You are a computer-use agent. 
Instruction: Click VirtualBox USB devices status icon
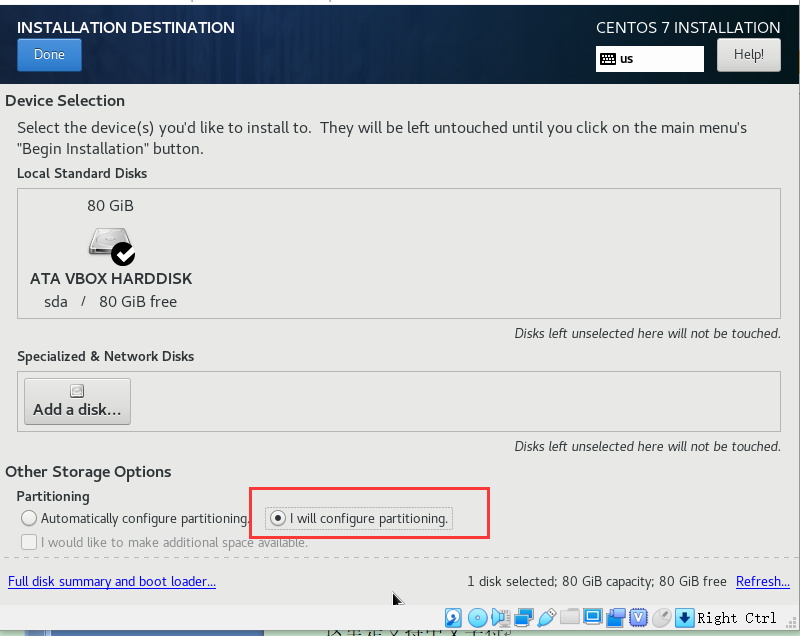[x=546, y=618]
